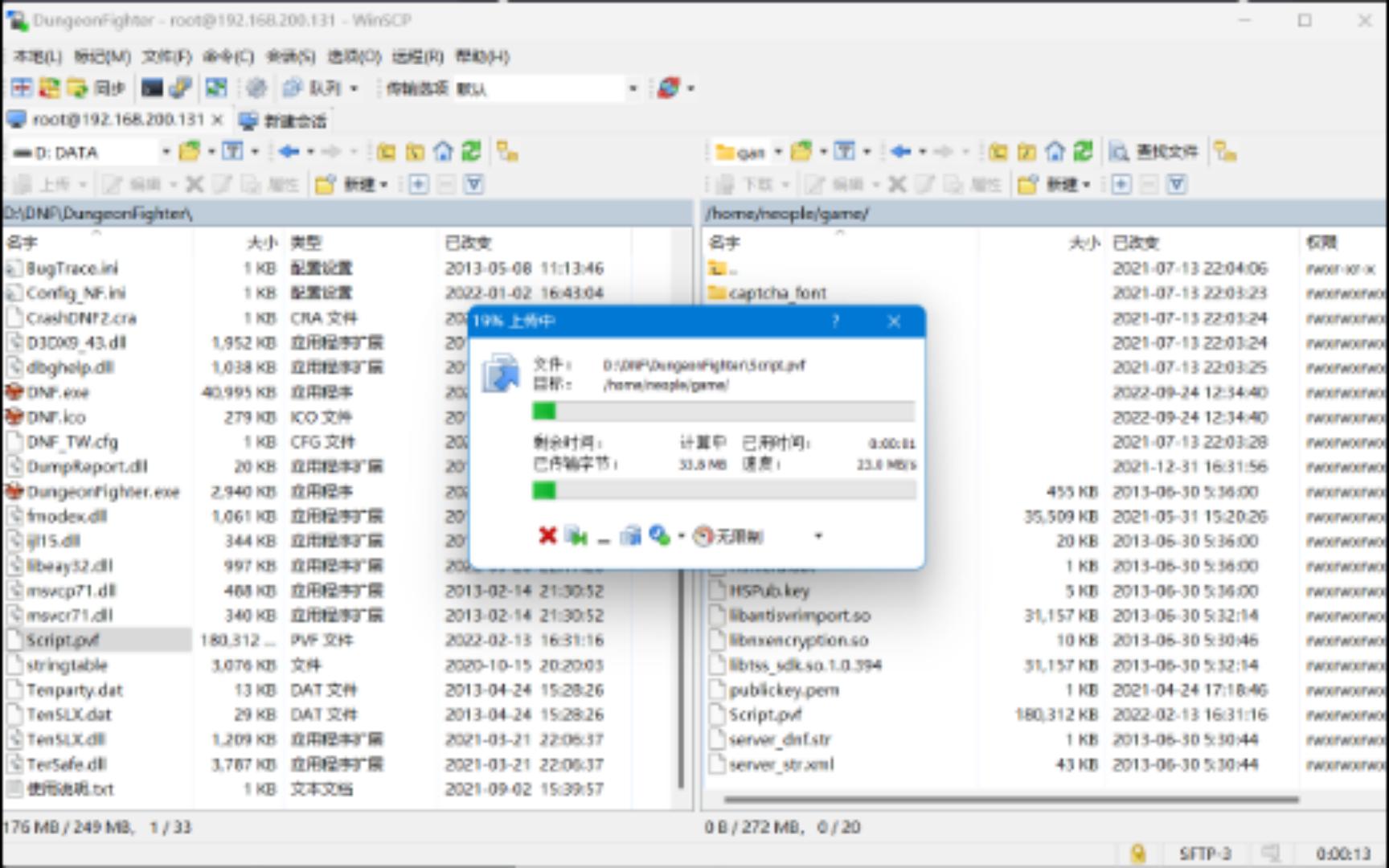This screenshot has height=868, width=1389.
Task: Open the 传输选项 transfer settings combo box
Action: (547, 88)
